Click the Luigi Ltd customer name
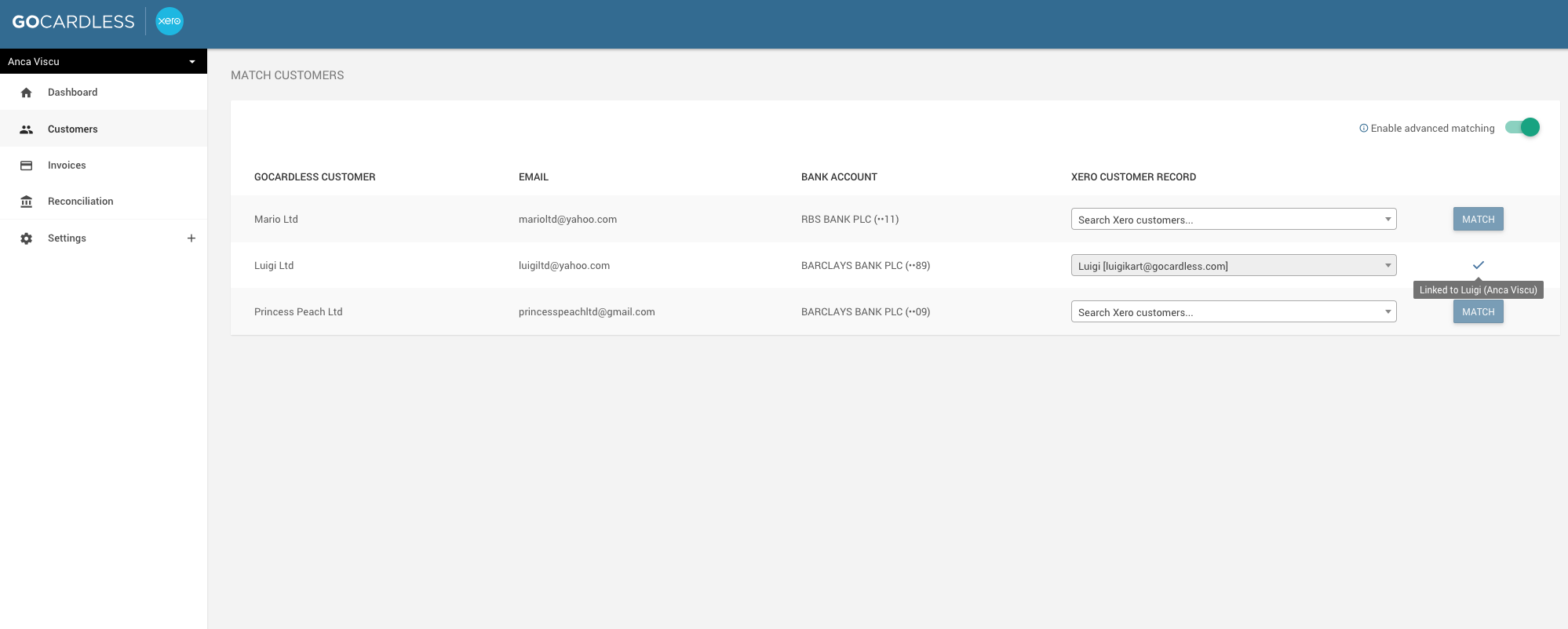 [274, 265]
